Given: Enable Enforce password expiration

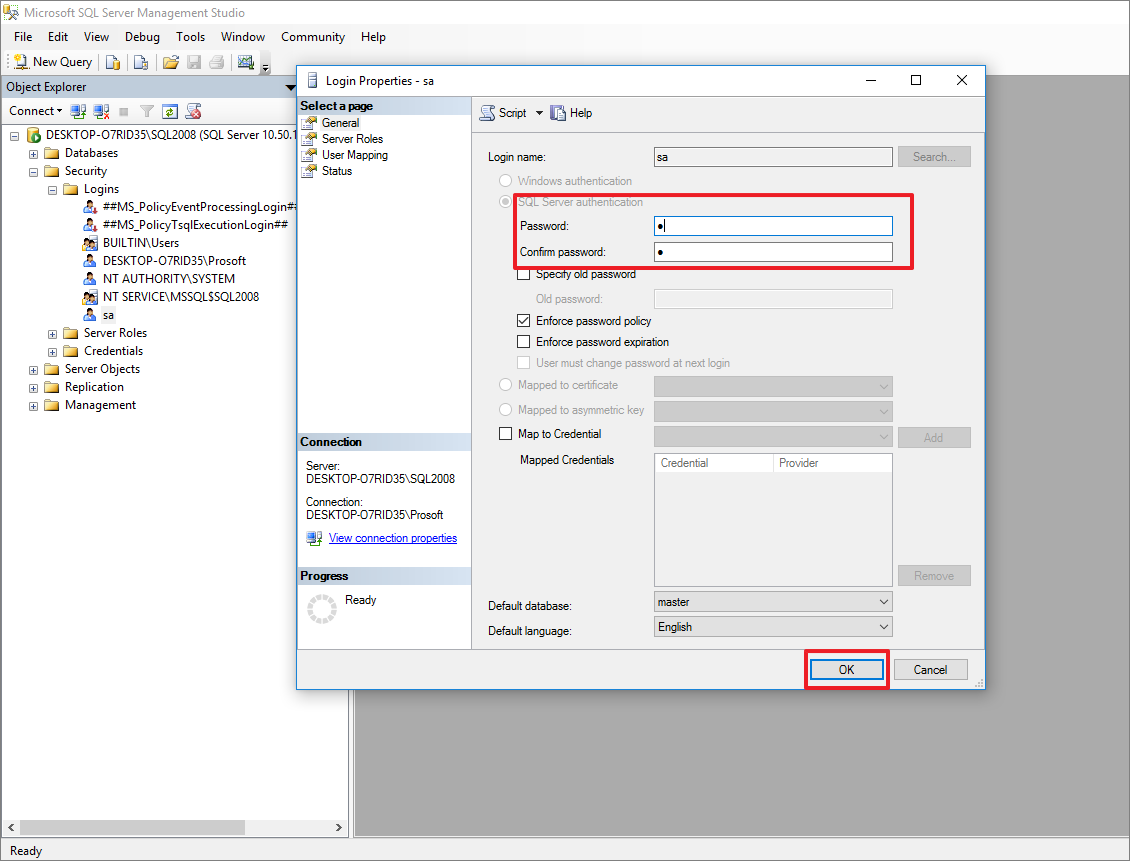Looking at the screenshot, I should pos(524,342).
